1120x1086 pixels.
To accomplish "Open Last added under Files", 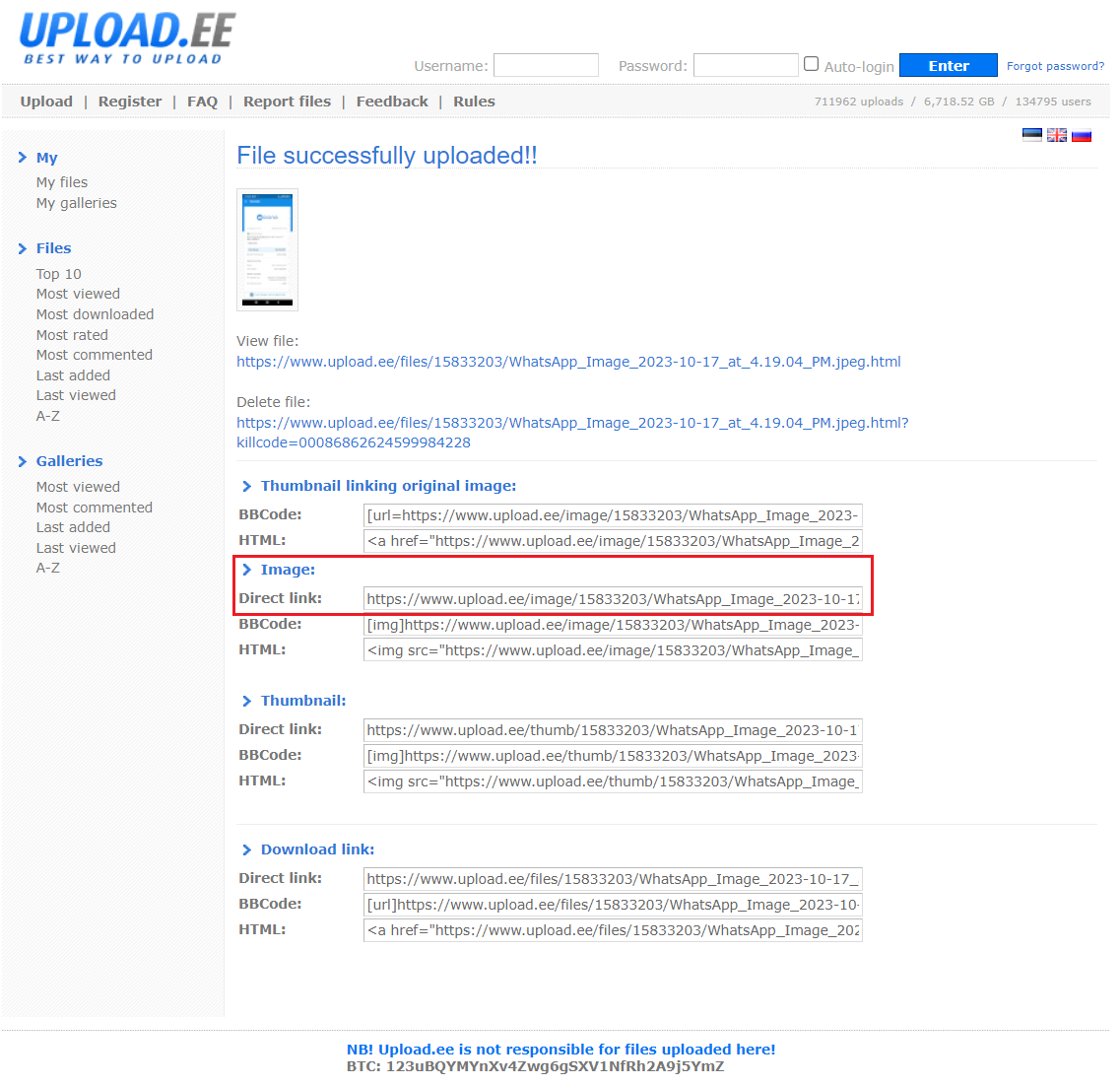I will click(73, 375).
